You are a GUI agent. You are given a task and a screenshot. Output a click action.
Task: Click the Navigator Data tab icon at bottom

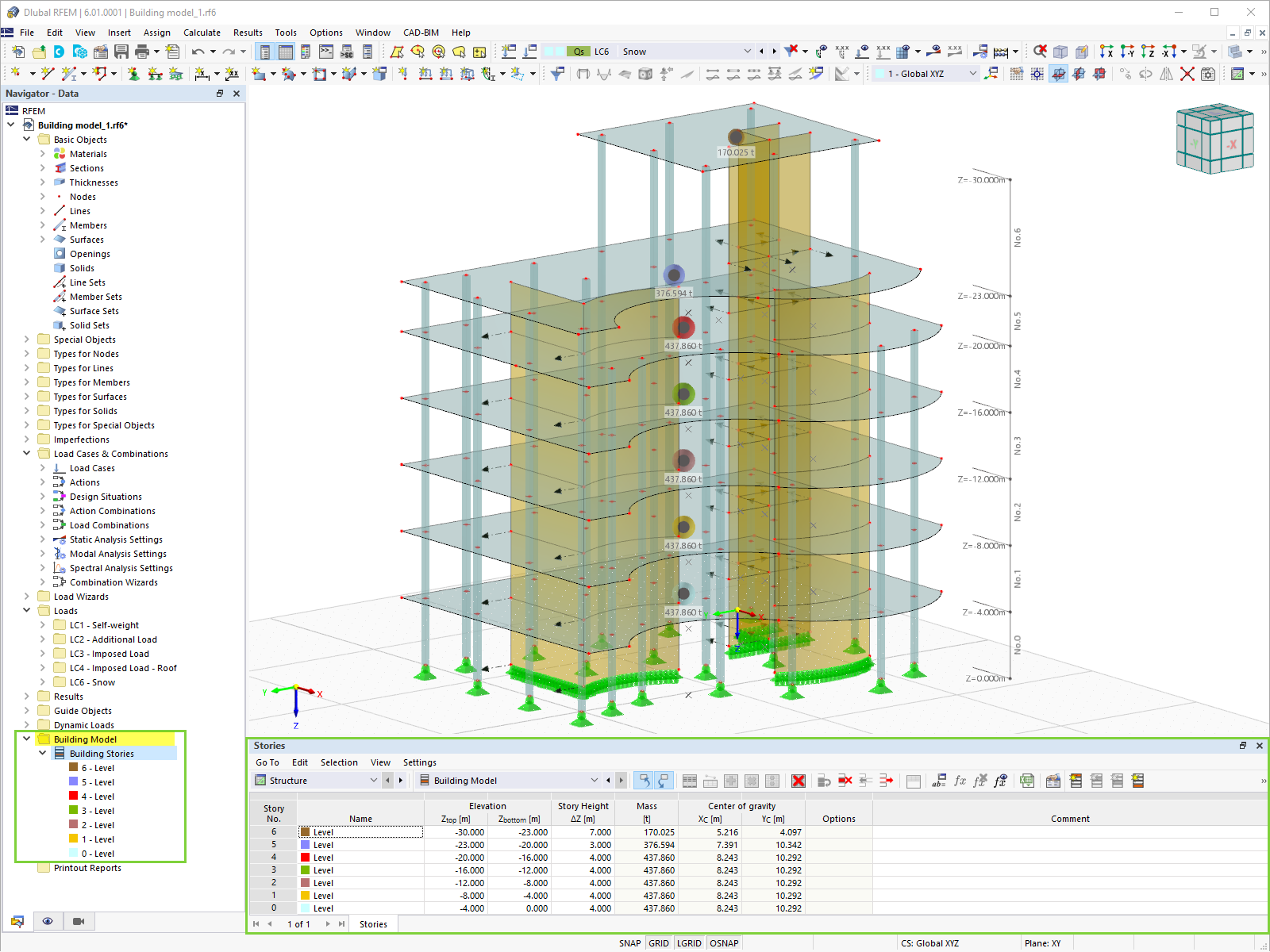point(17,921)
